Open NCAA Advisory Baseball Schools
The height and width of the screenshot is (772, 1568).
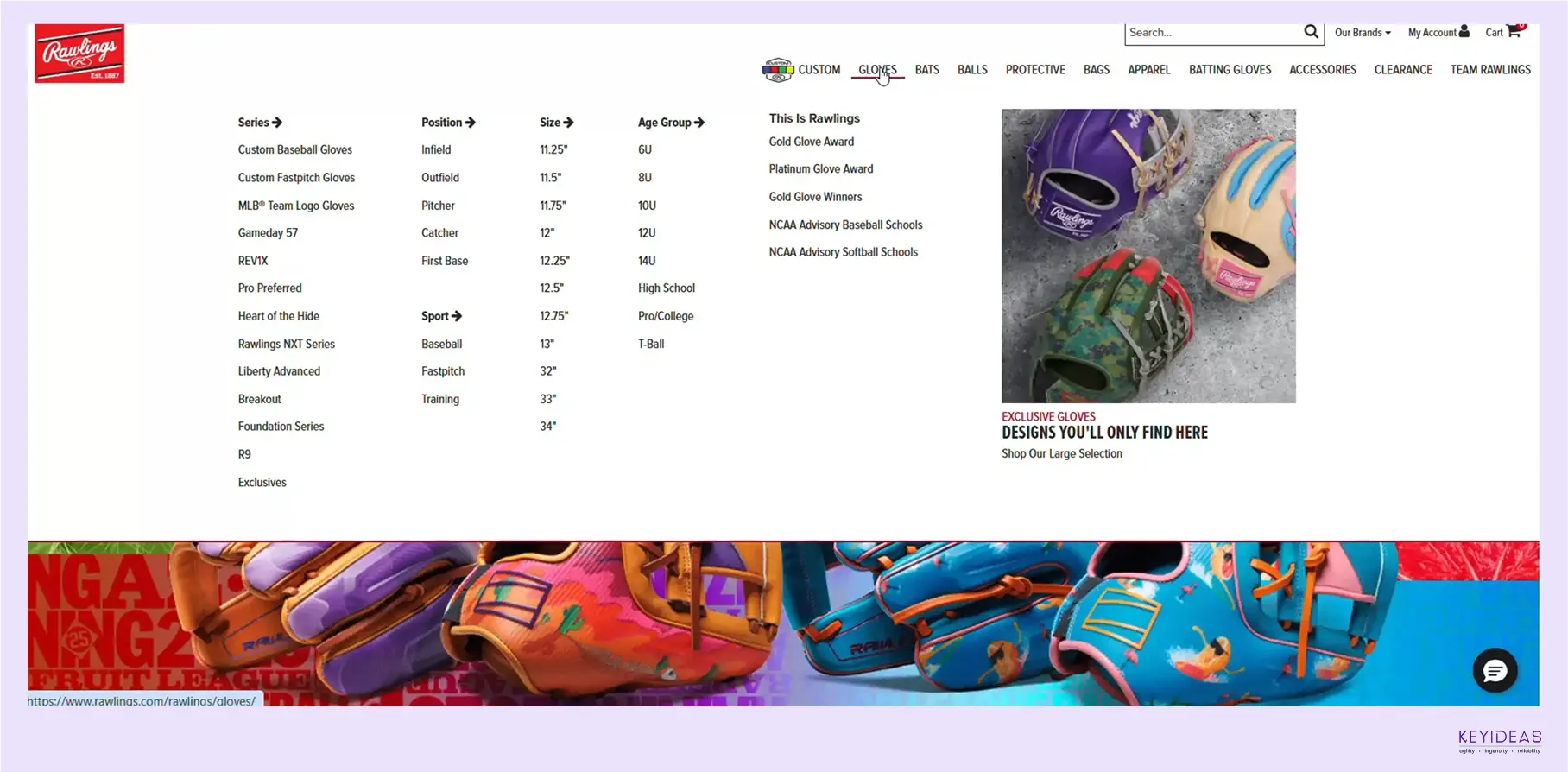845,225
